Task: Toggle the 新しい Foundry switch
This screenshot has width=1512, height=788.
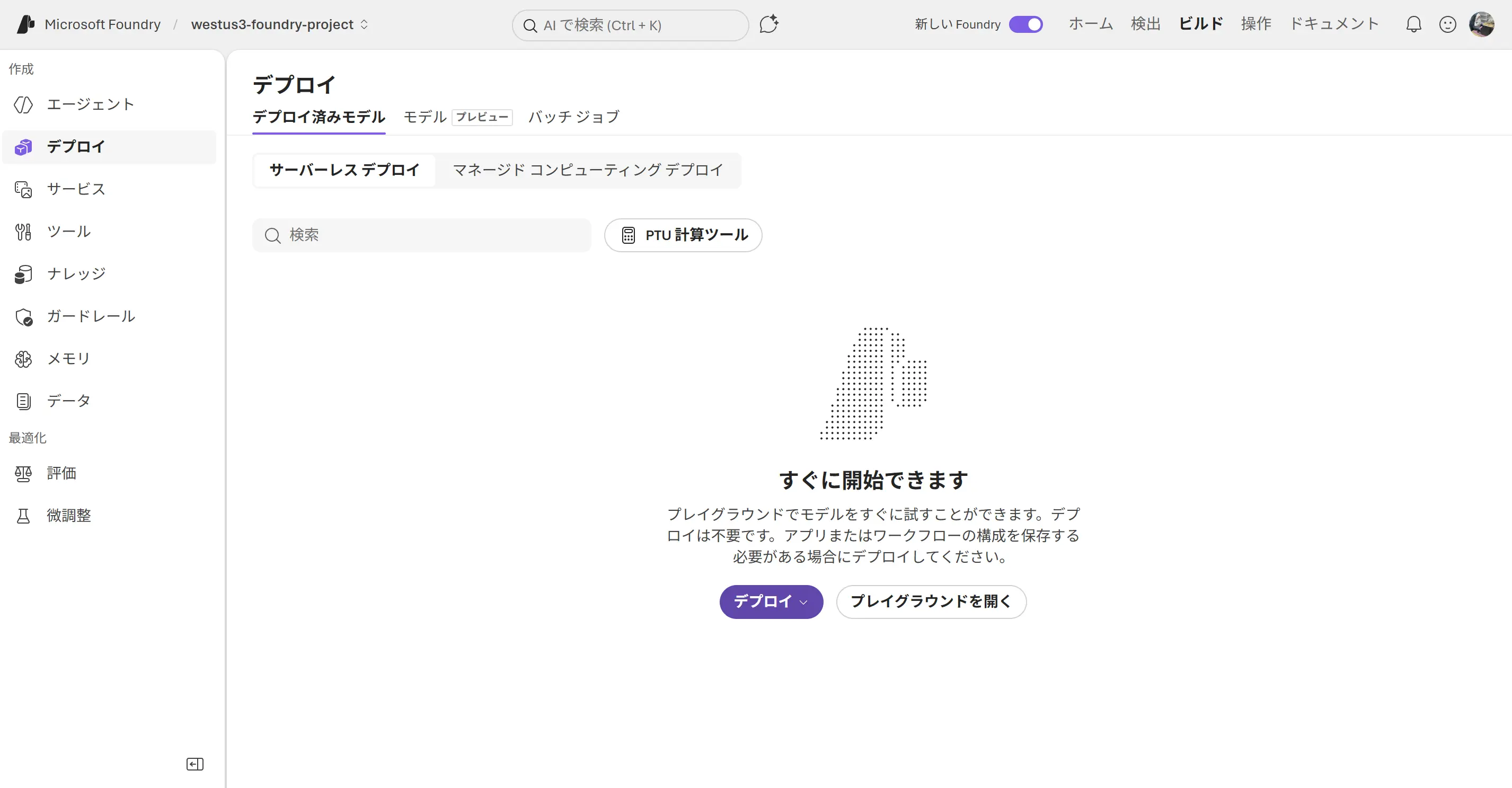Action: (x=1025, y=24)
